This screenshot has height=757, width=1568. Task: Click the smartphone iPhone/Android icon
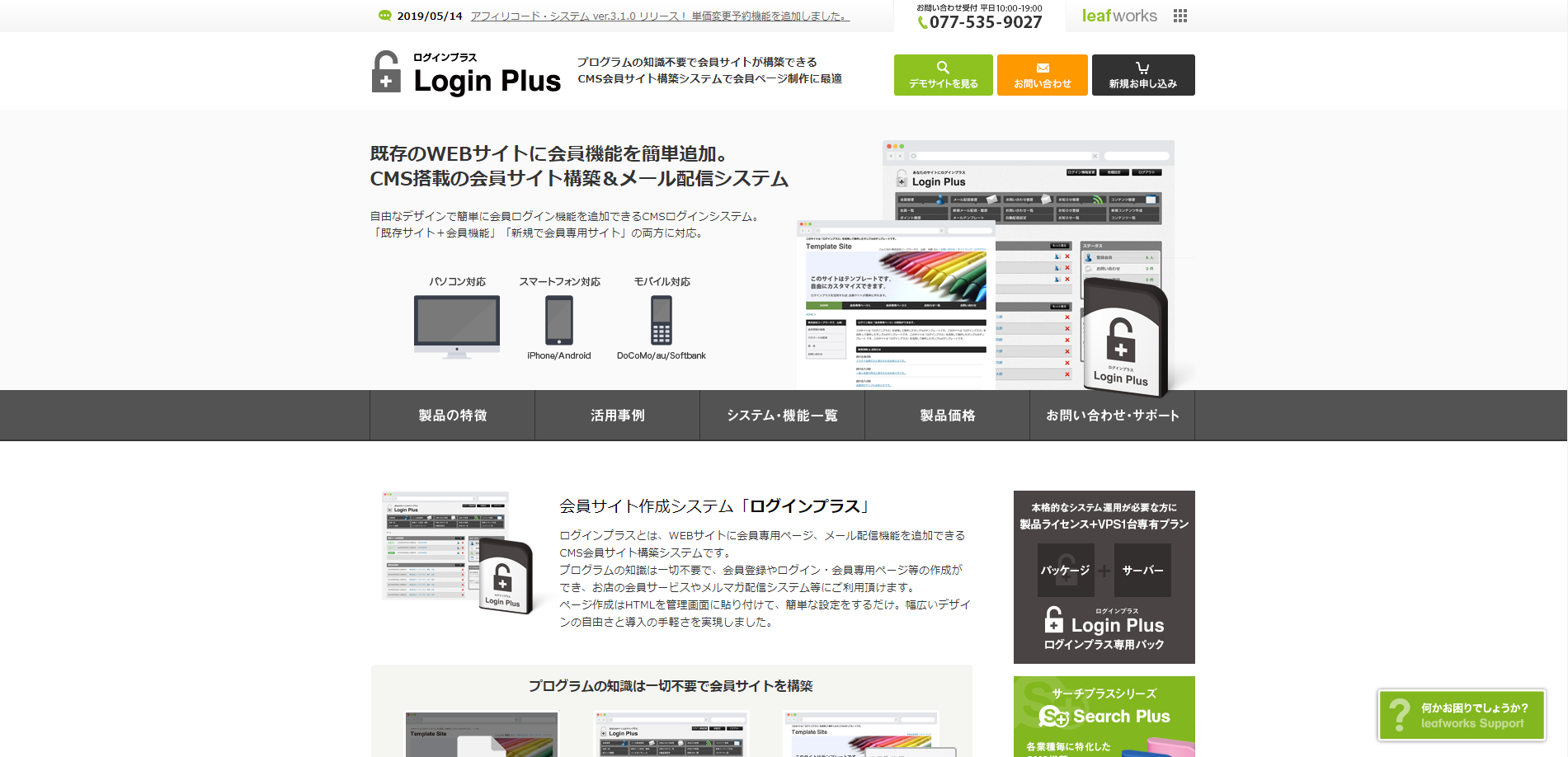click(558, 320)
